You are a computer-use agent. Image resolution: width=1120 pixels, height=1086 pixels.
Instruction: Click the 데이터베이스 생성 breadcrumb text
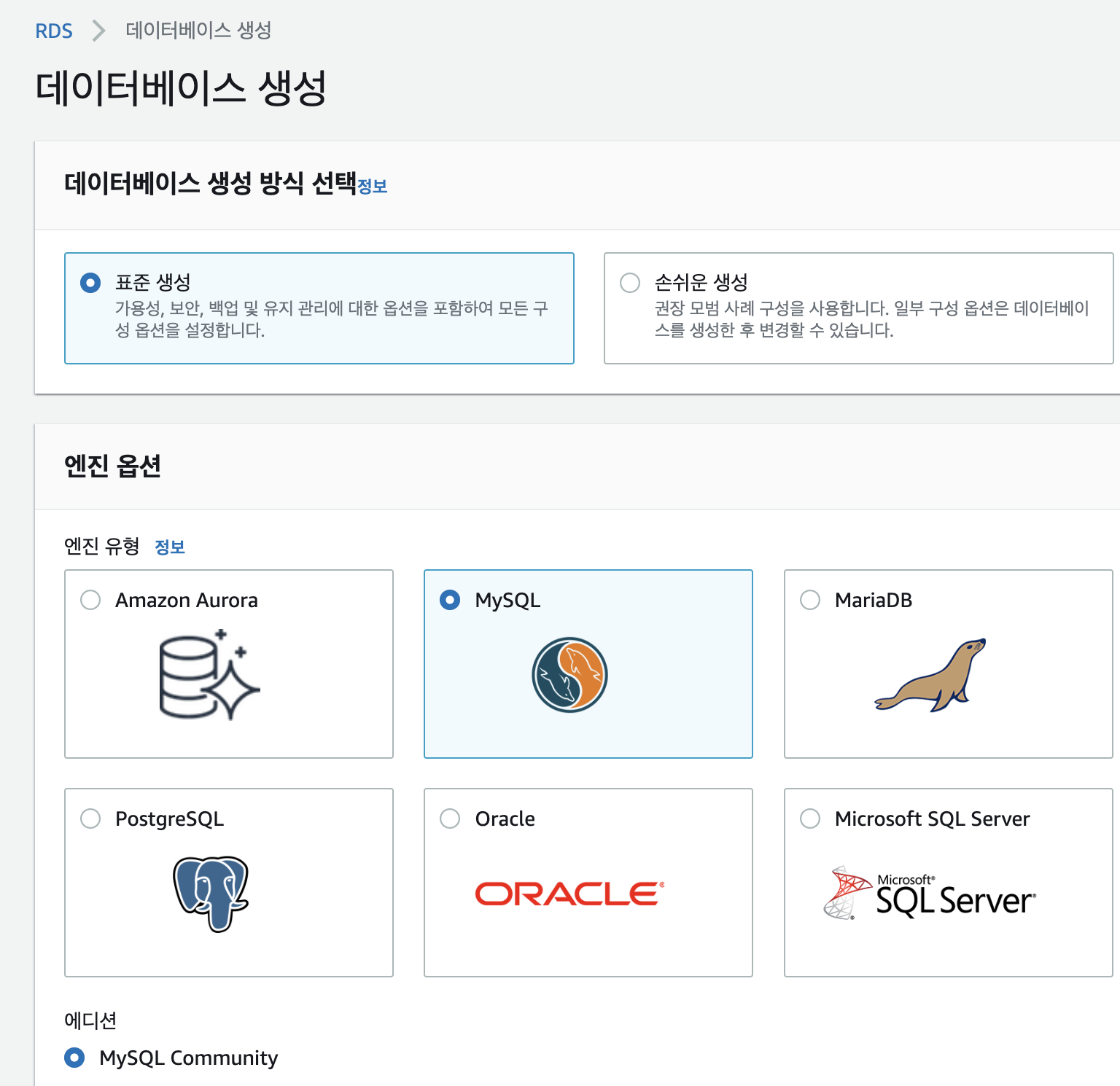pyautogui.click(x=198, y=31)
